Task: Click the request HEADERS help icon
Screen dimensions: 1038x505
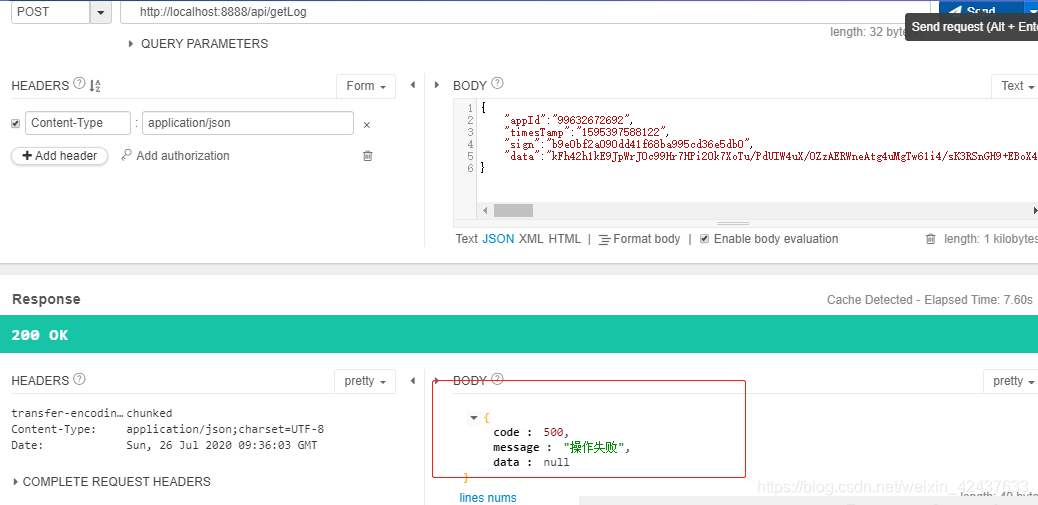Action: coord(79,83)
